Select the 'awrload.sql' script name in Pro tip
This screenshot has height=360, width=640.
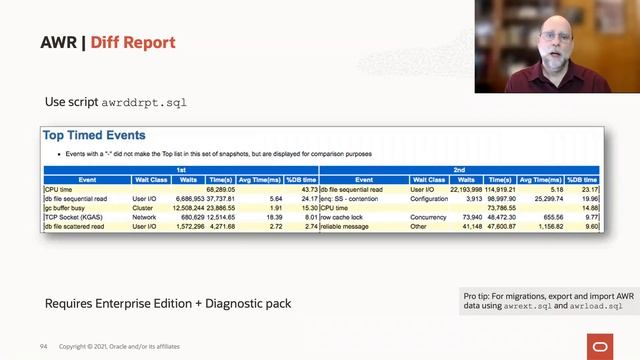[596, 306]
